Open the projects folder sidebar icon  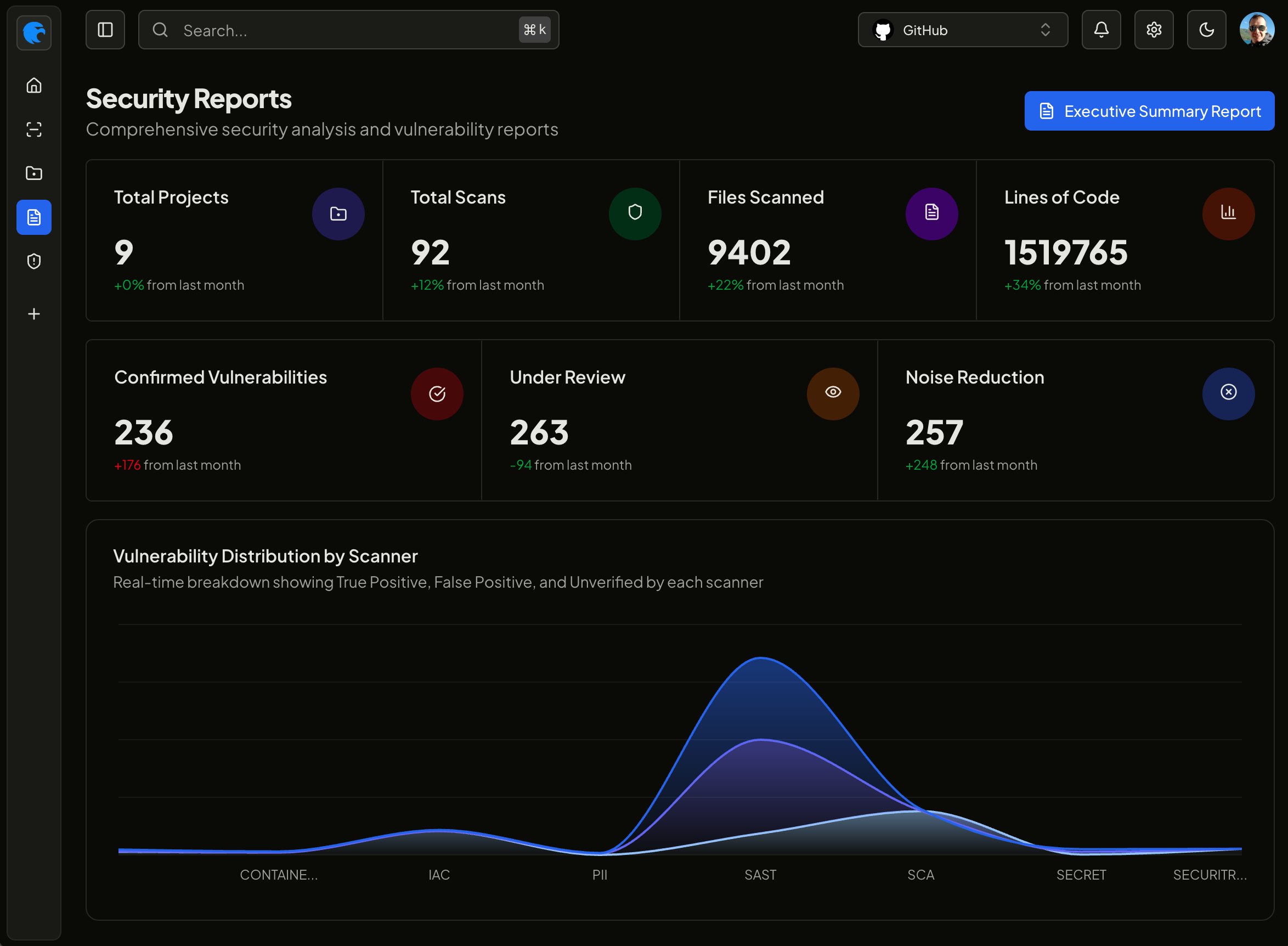34,173
